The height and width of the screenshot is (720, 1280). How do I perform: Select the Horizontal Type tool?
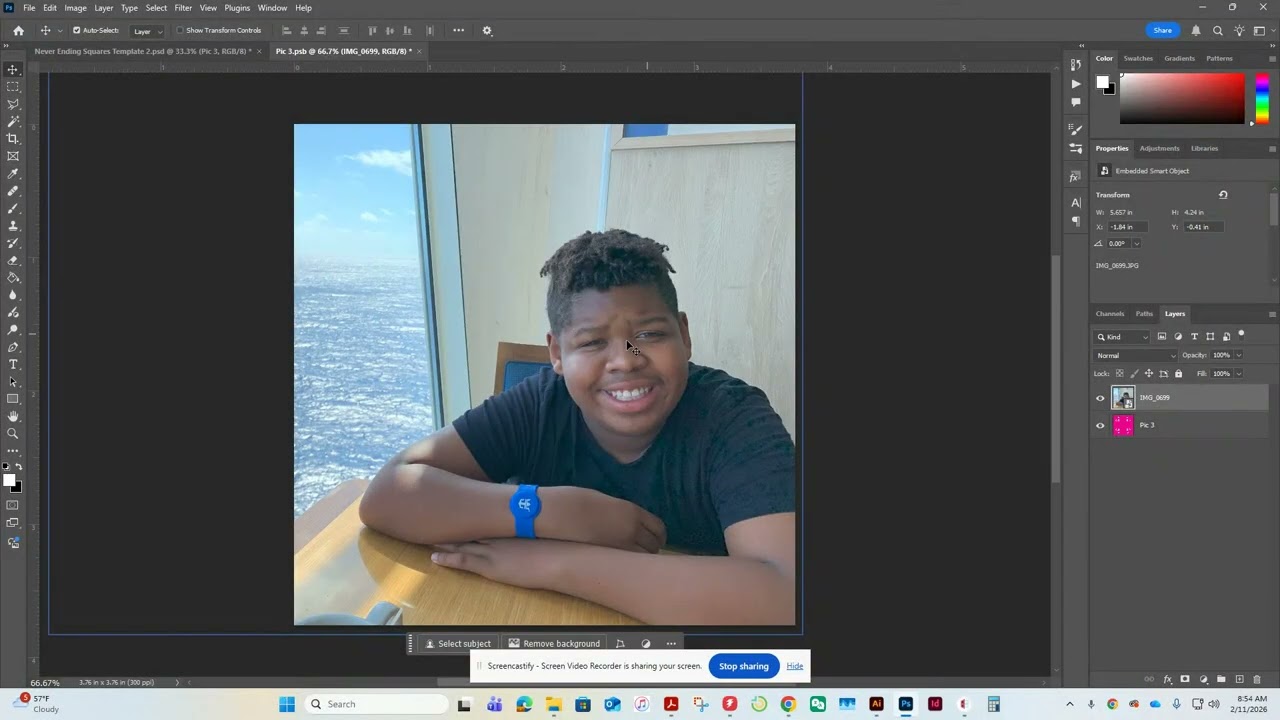coord(13,364)
